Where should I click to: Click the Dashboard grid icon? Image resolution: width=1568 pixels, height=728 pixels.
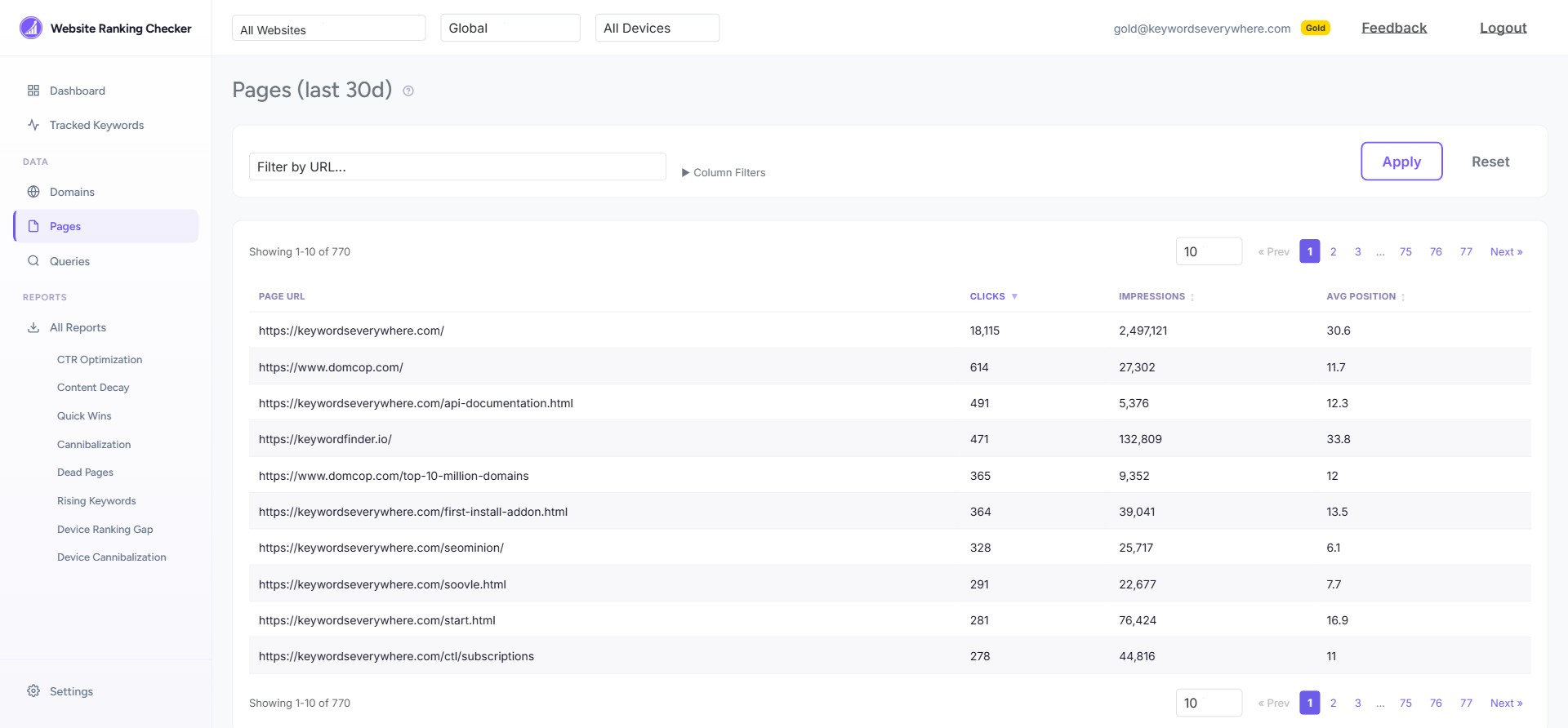point(33,91)
